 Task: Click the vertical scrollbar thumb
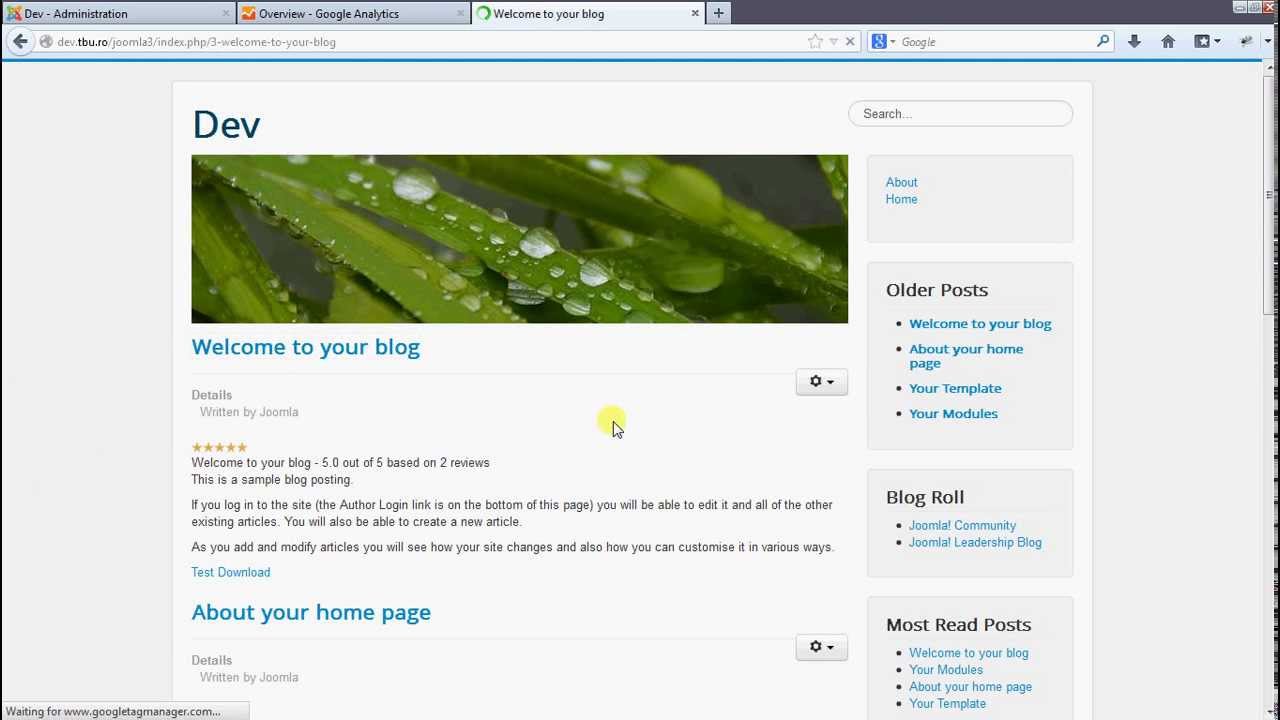(x=1270, y=196)
